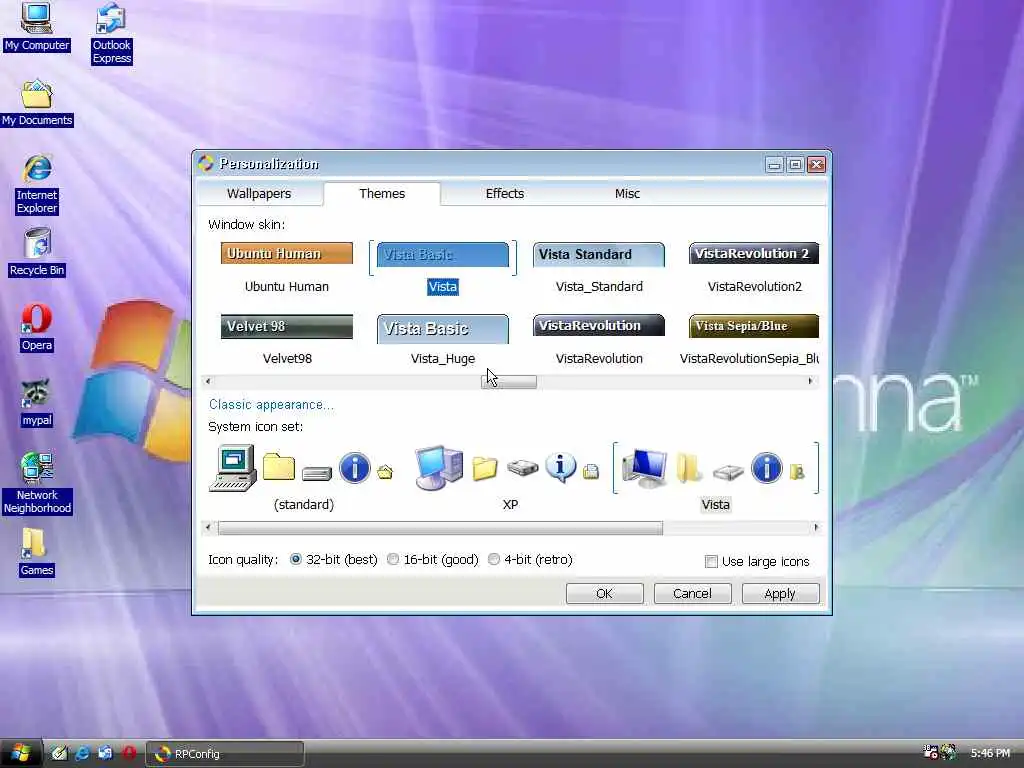Click the Personalization title bar icon
Image resolution: width=1024 pixels, height=768 pixels.
point(206,163)
